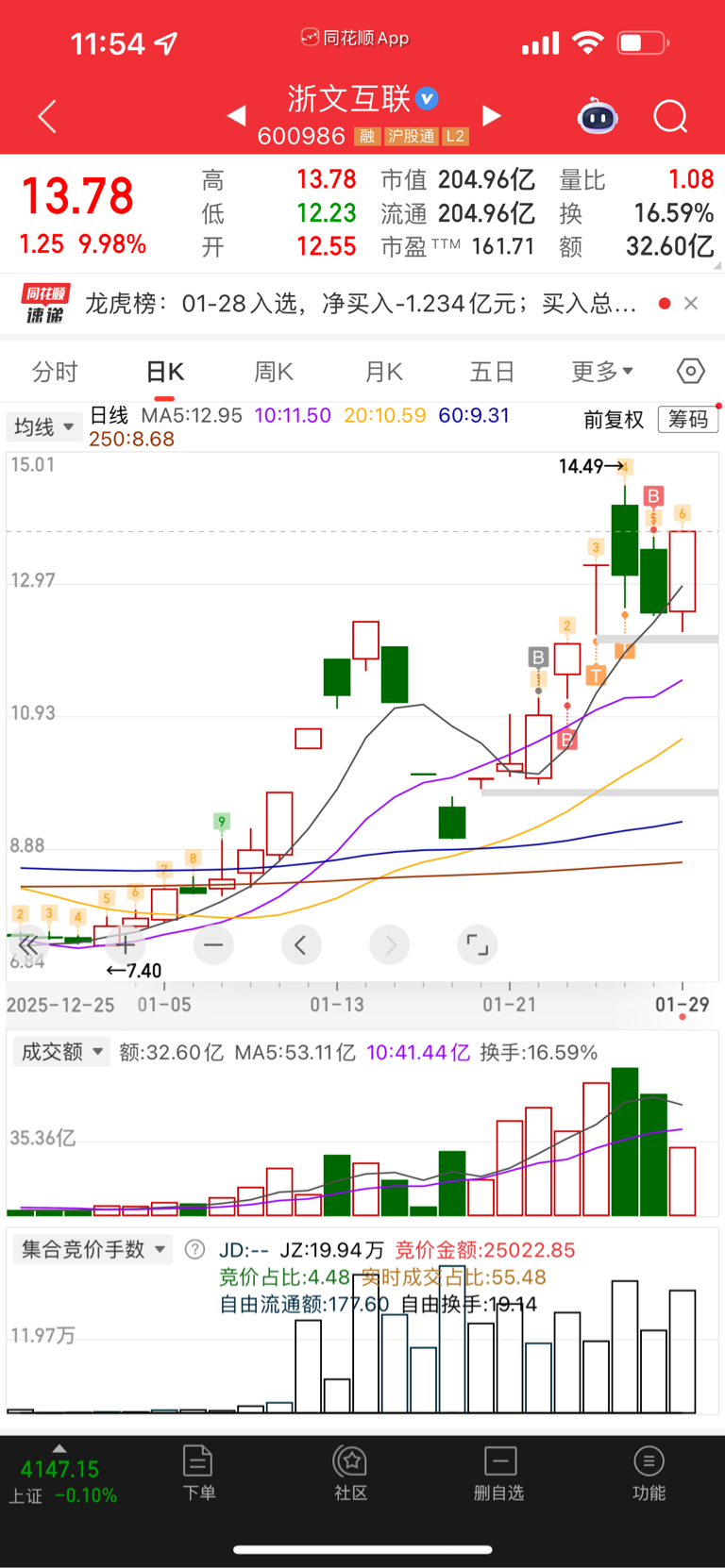Screen dimensions: 725x1568
Task: Tap the 14.49 high price label
Action: pyautogui.click(x=590, y=466)
